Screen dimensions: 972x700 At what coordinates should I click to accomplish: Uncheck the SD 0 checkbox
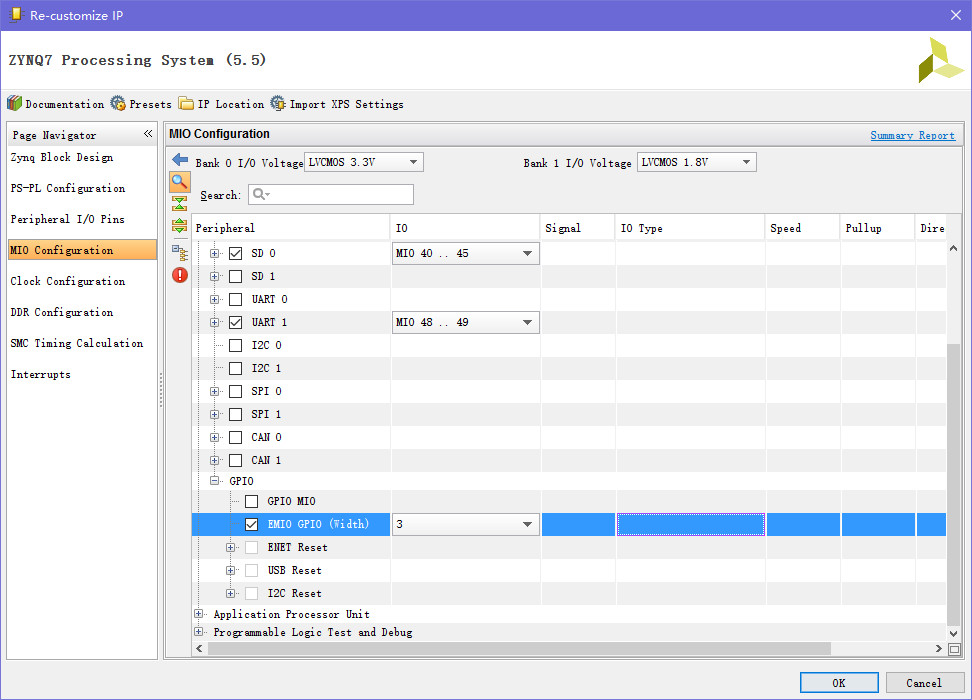click(x=236, y=253)
